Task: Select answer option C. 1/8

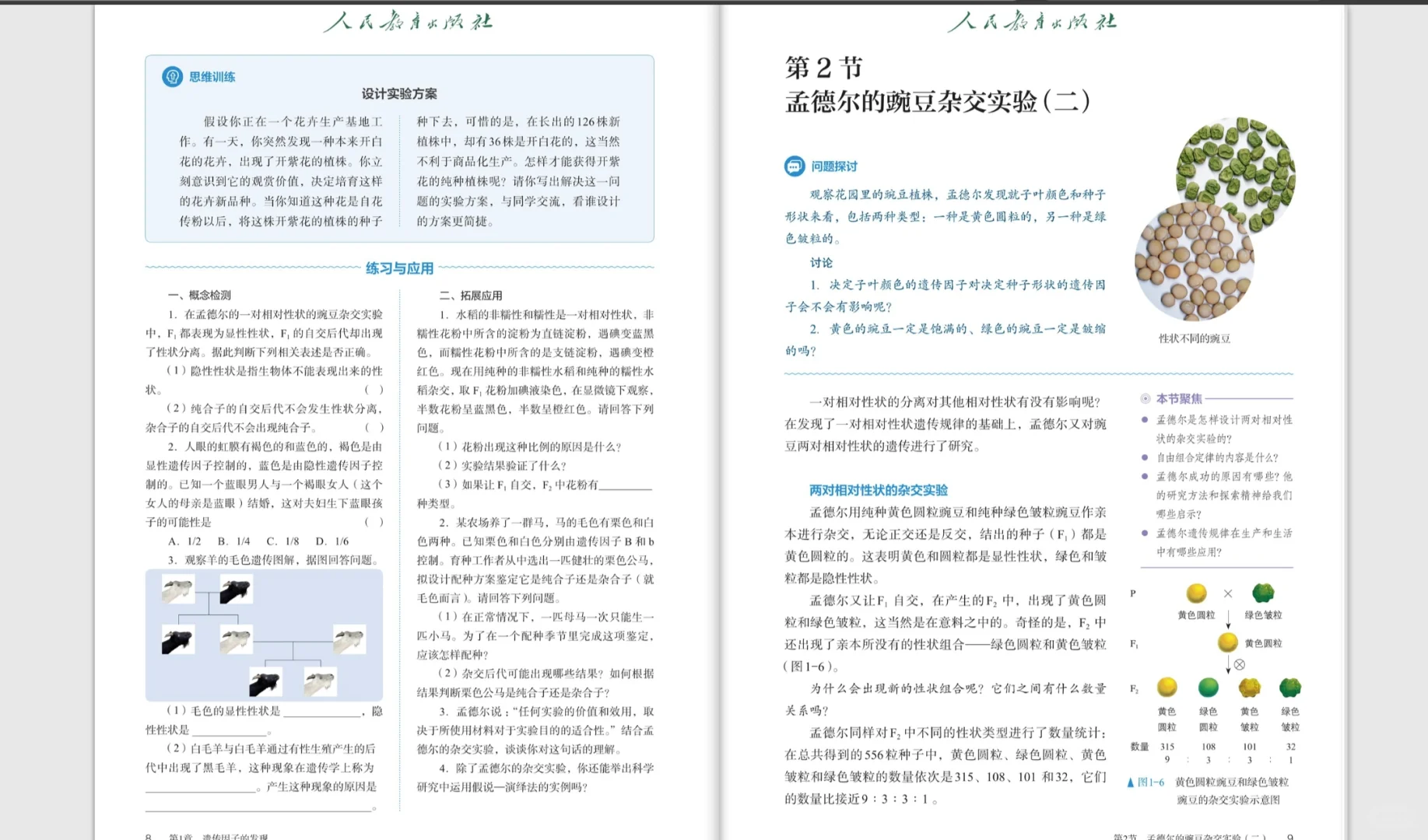Action: 282,541
